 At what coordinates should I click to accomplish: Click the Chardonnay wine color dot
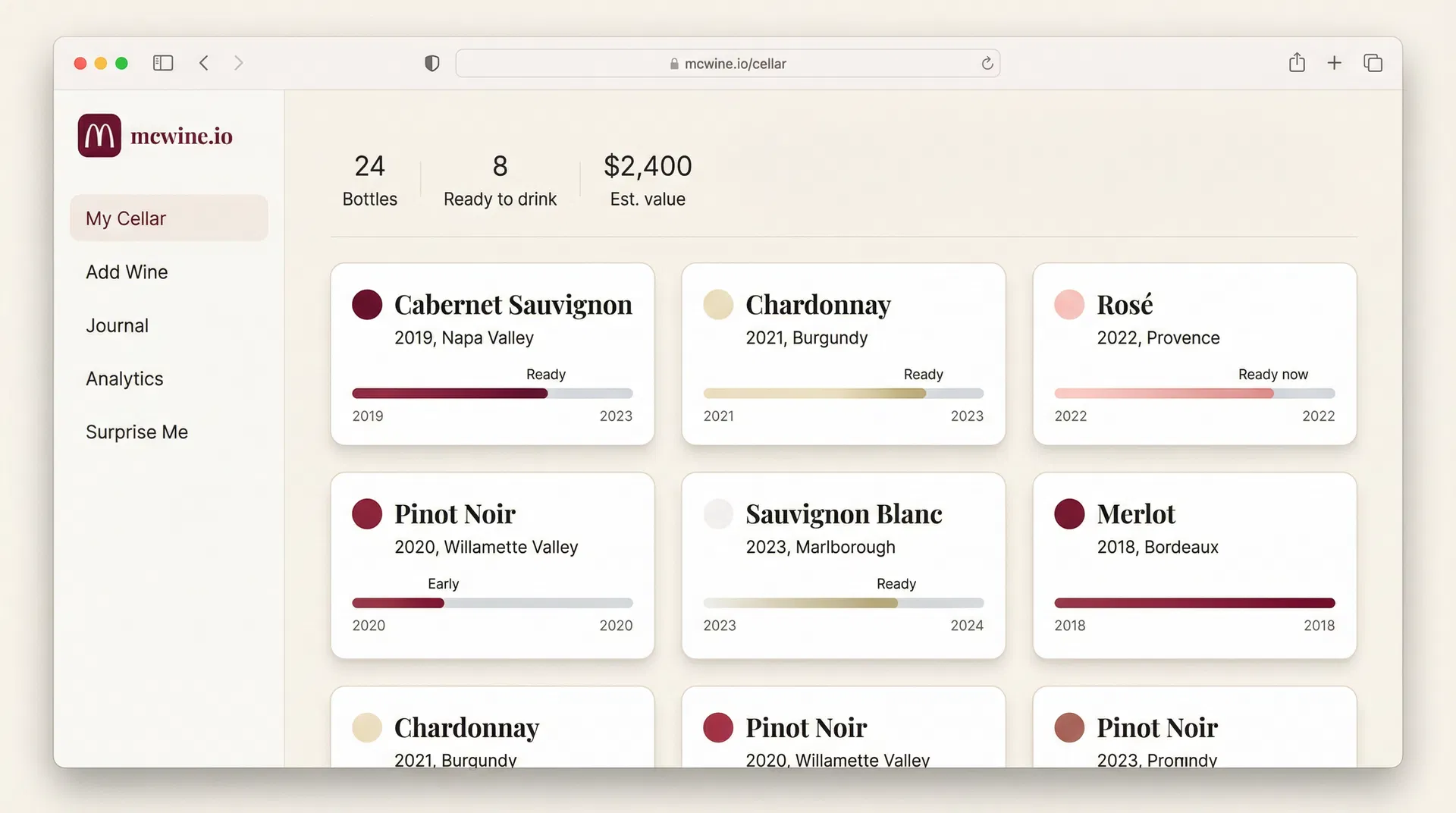click(x=718, y=304)
